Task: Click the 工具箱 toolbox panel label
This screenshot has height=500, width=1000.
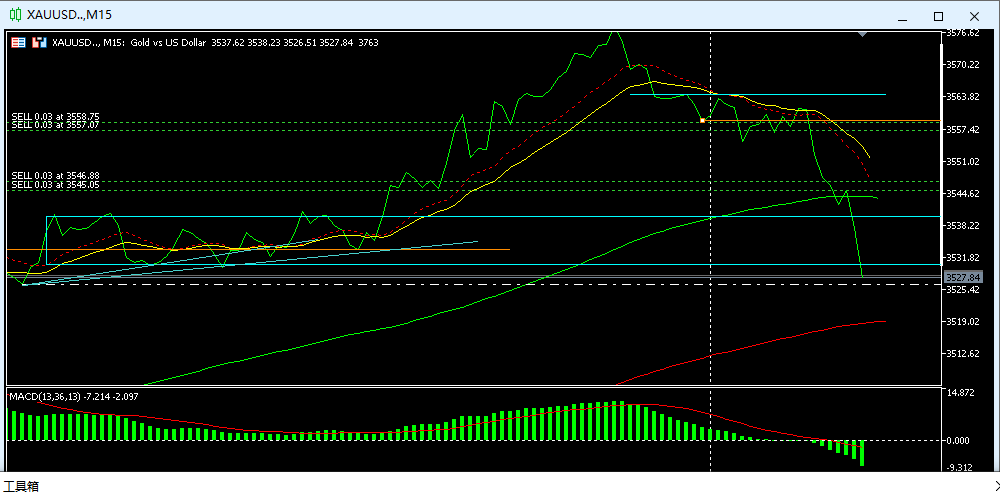Action: coord(21,487)
